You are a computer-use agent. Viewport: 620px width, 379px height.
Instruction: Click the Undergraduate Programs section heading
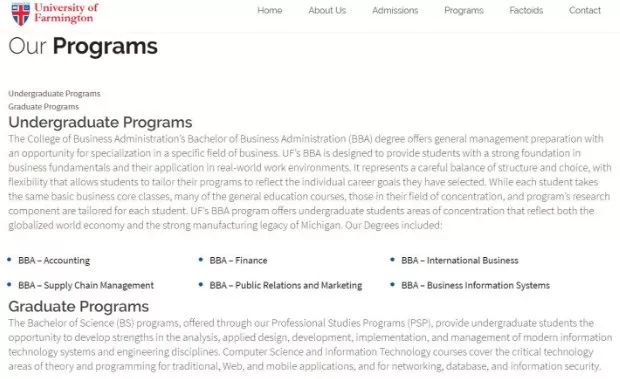tap(100, 123)
